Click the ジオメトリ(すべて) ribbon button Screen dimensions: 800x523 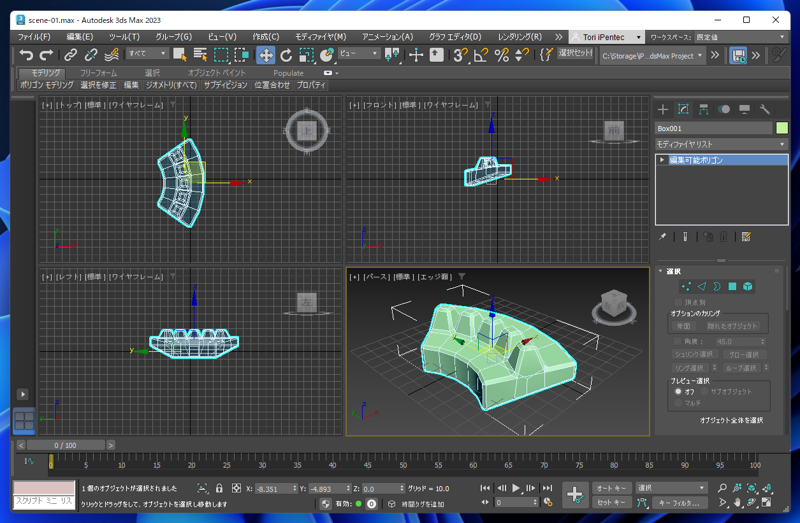click(x=171, y=85)
